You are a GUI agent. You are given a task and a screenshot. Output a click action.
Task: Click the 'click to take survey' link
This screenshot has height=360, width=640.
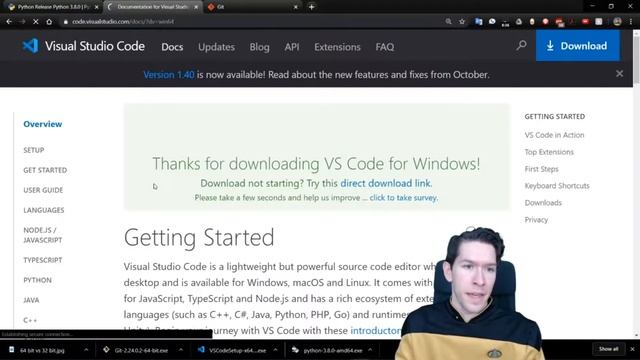click(403, 198)
